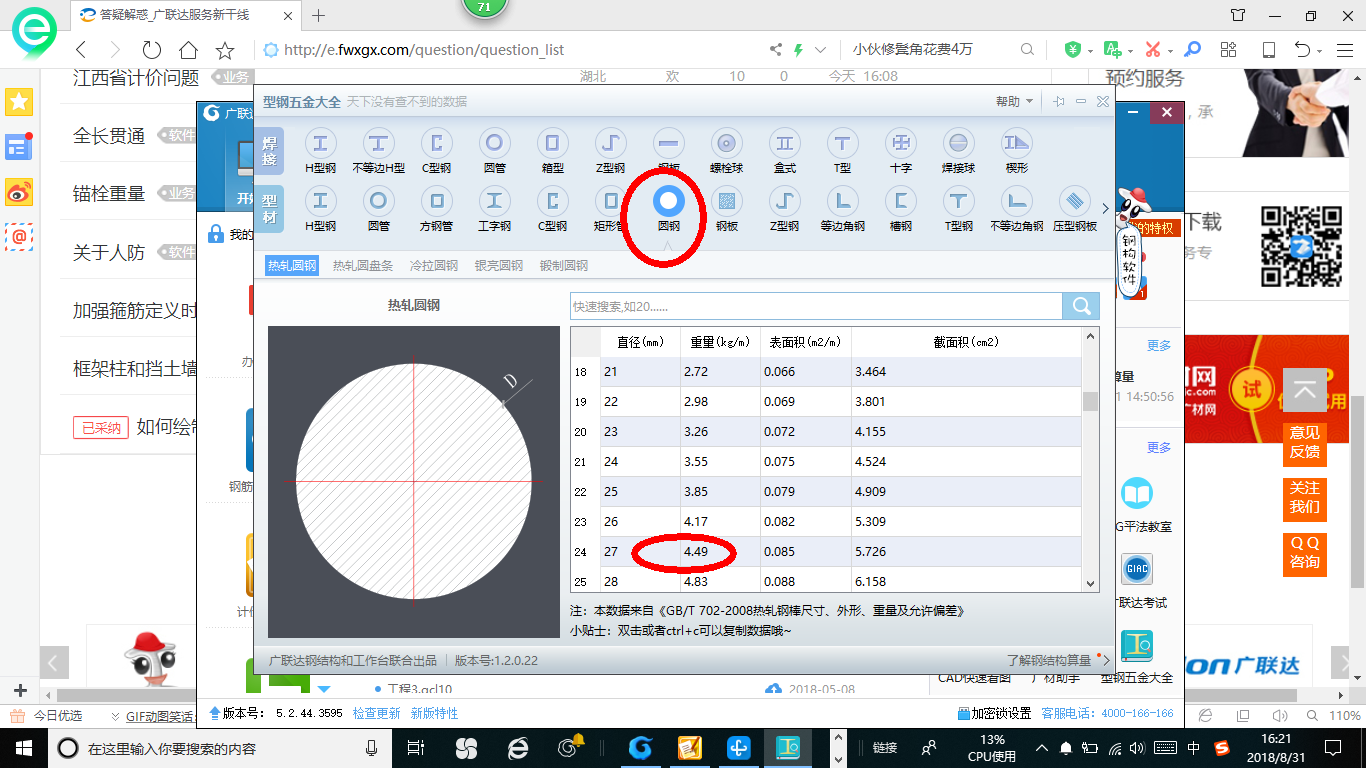Select welded C型钢 in the 焊接 row

click(436, 151)
